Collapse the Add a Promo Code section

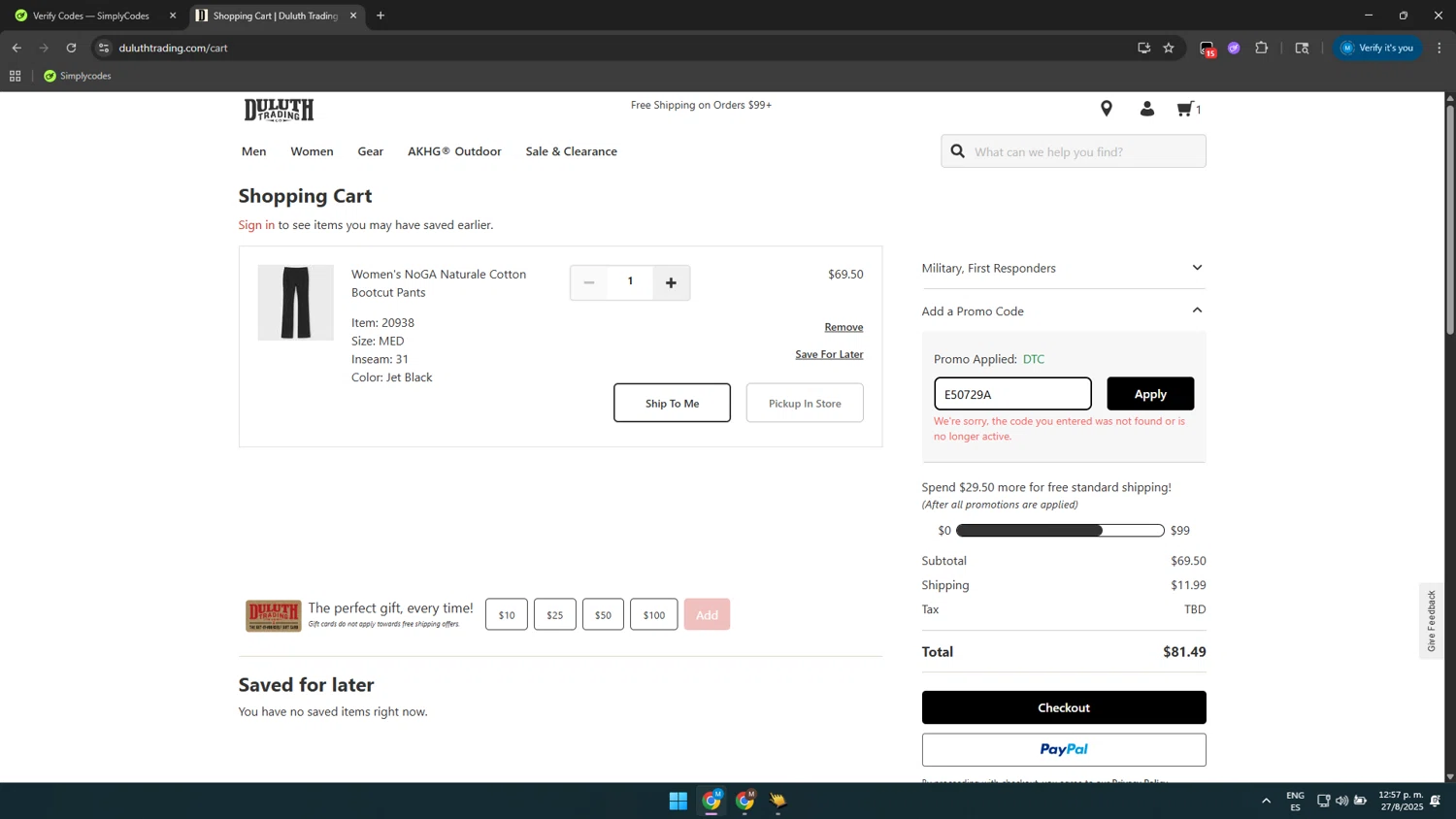pyautogui.click(x=1064, y=311)
